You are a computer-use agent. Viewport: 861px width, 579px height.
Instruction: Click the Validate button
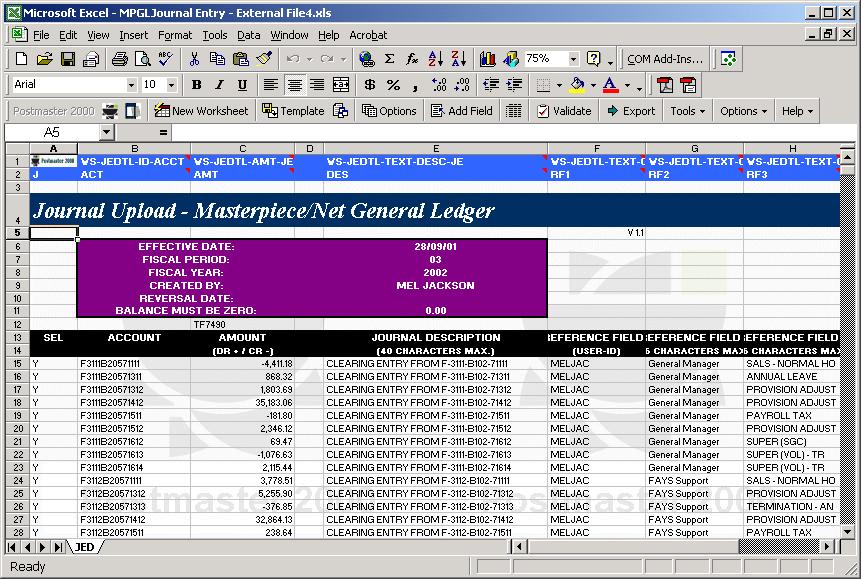coord(564,111)
